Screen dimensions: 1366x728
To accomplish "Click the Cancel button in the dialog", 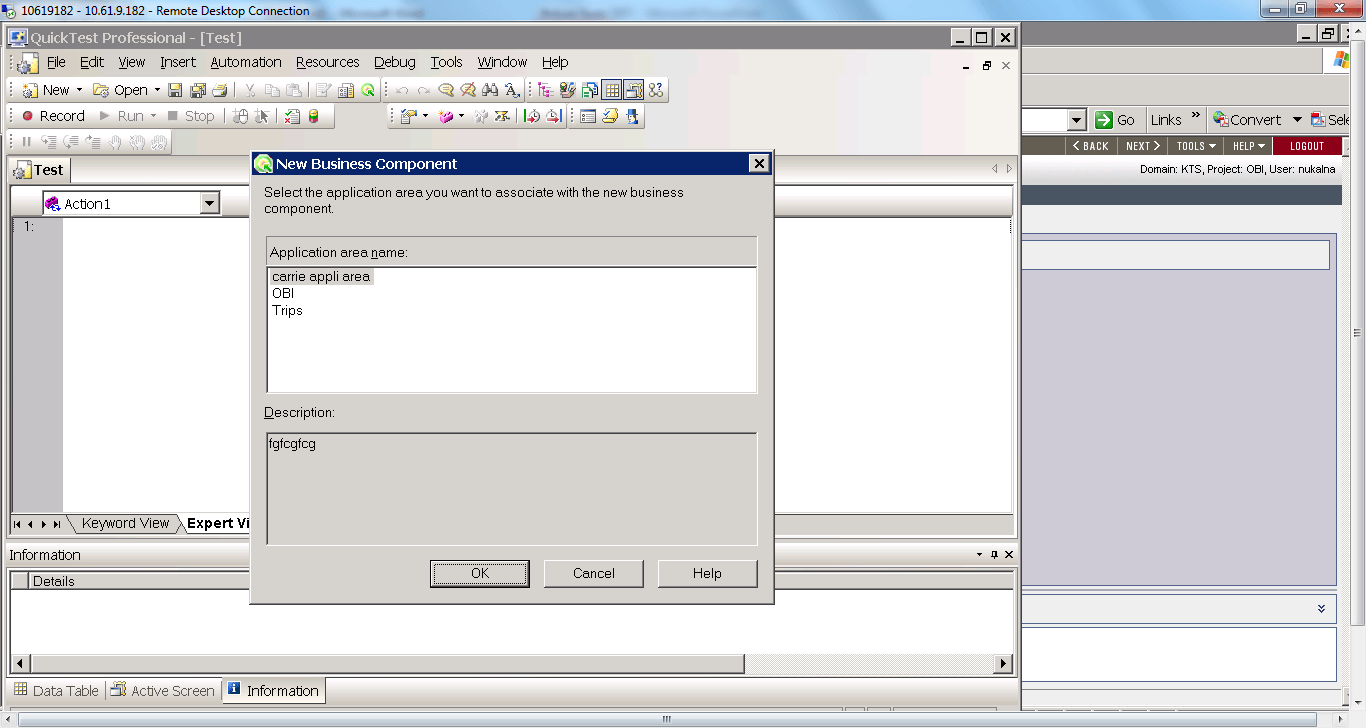I will (593, 573).
